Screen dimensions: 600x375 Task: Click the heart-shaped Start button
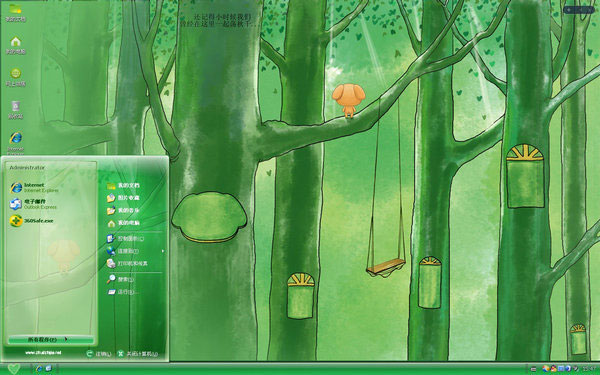(14, 368)
